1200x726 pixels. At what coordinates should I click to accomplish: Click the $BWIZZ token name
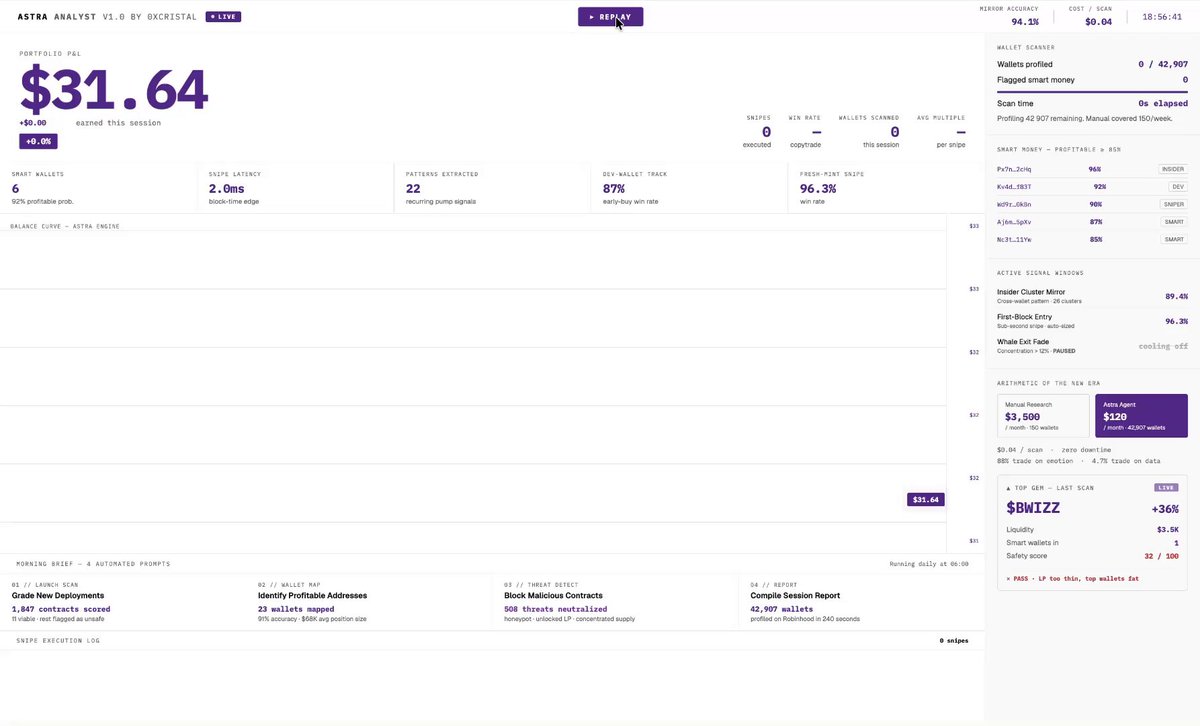tap(1033, 508)
